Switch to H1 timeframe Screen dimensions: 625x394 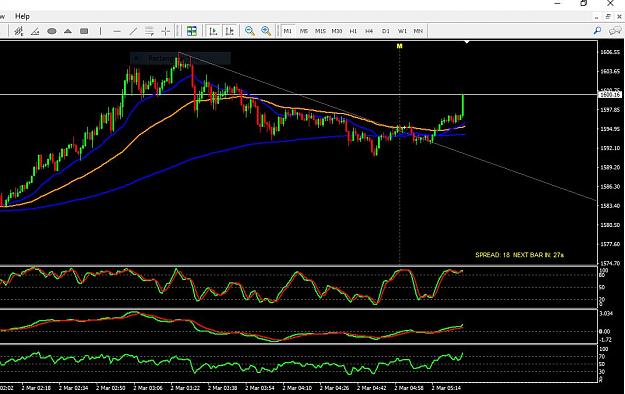(353, 31)
